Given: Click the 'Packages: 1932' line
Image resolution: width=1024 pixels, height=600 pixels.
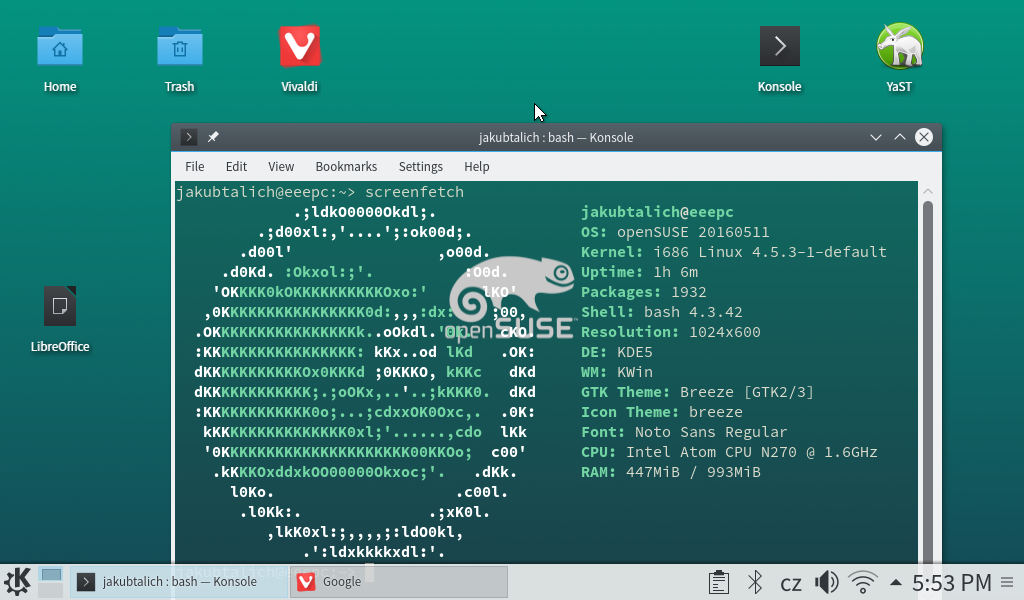Looking at the screenshot, I should click(x=644, y=292).
